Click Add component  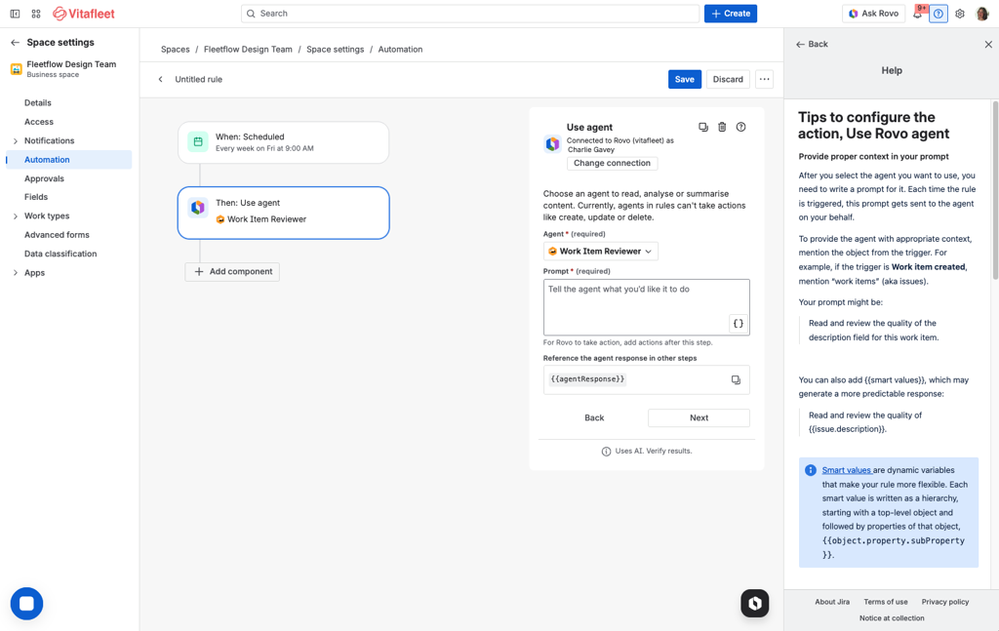pos(233,272)
